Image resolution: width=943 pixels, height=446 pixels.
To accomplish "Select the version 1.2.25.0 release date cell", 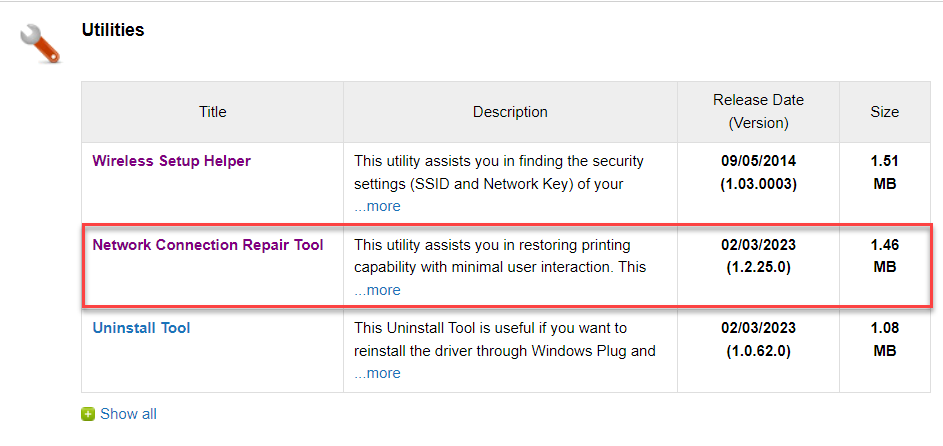I will point(758,256).
